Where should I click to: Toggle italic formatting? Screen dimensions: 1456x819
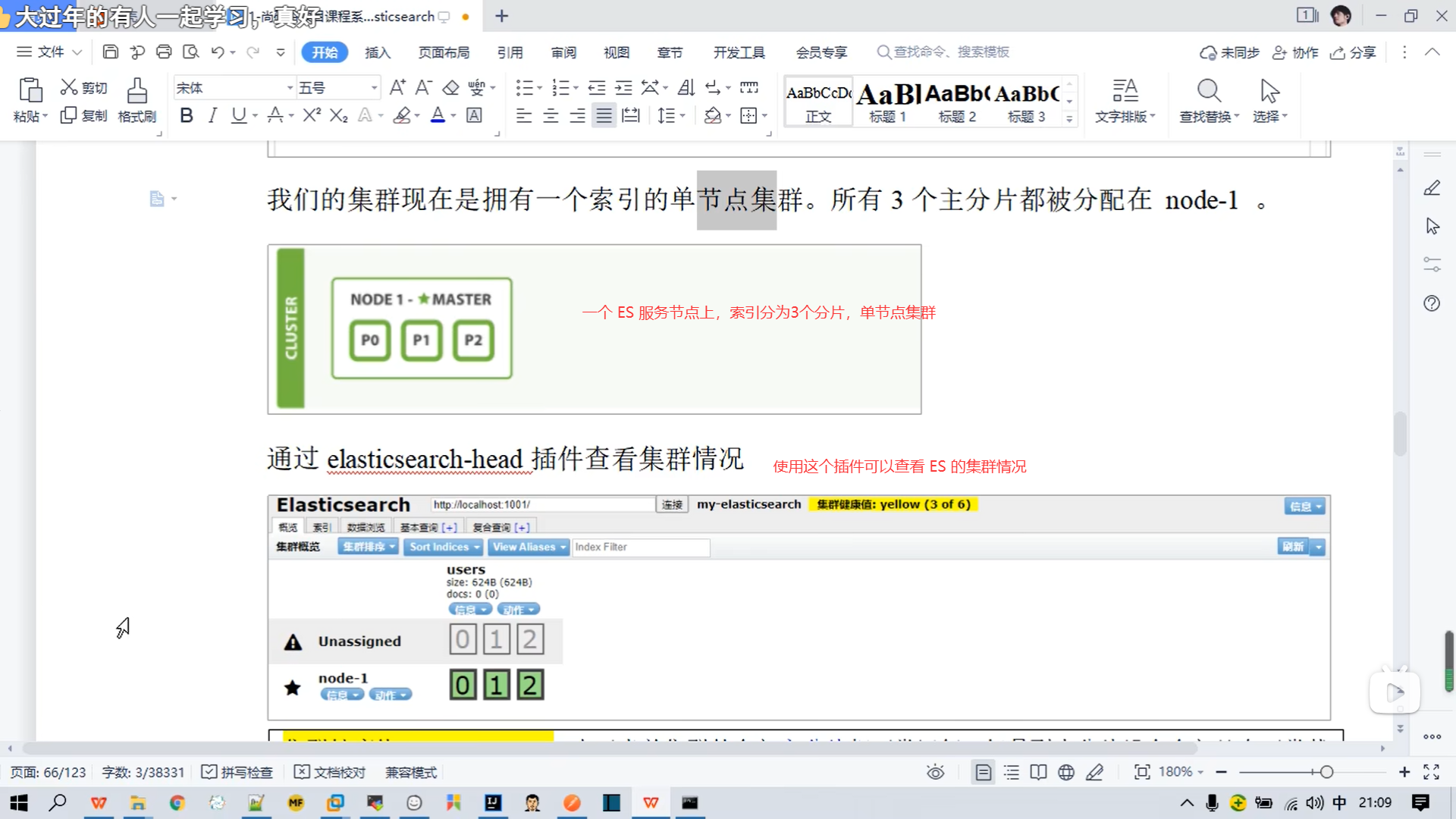(x=213, y=115)
